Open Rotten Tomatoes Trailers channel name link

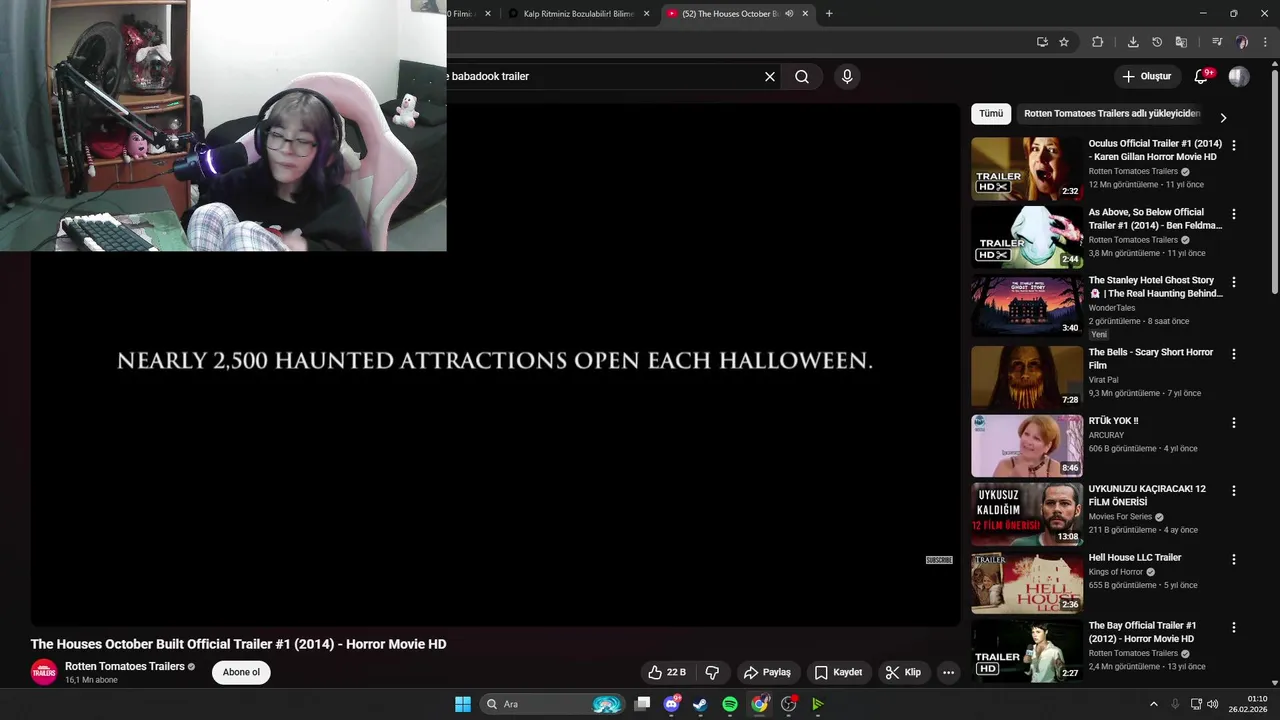coord(125,666)
